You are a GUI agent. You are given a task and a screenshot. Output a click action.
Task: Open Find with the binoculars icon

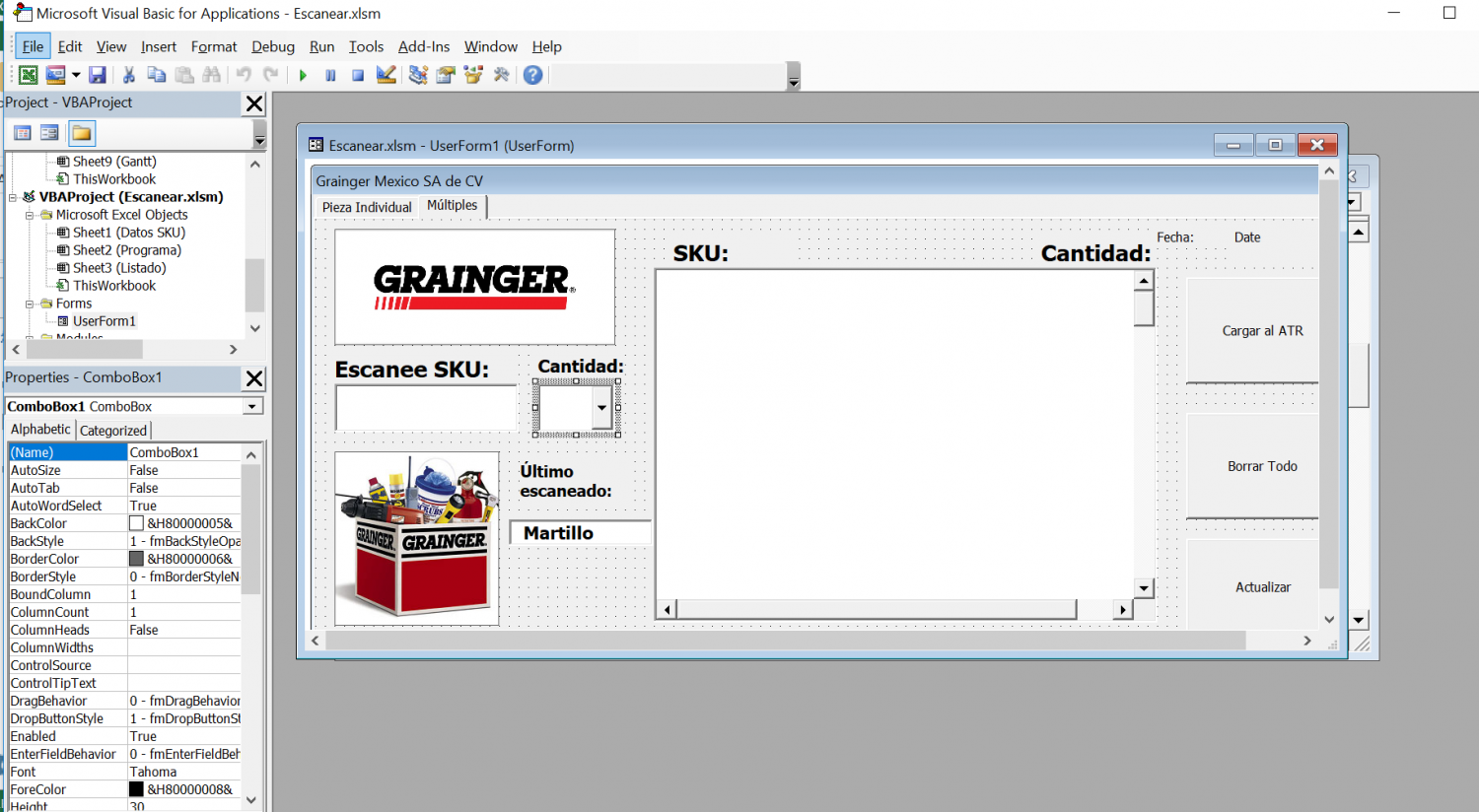[x=211, y=75]
